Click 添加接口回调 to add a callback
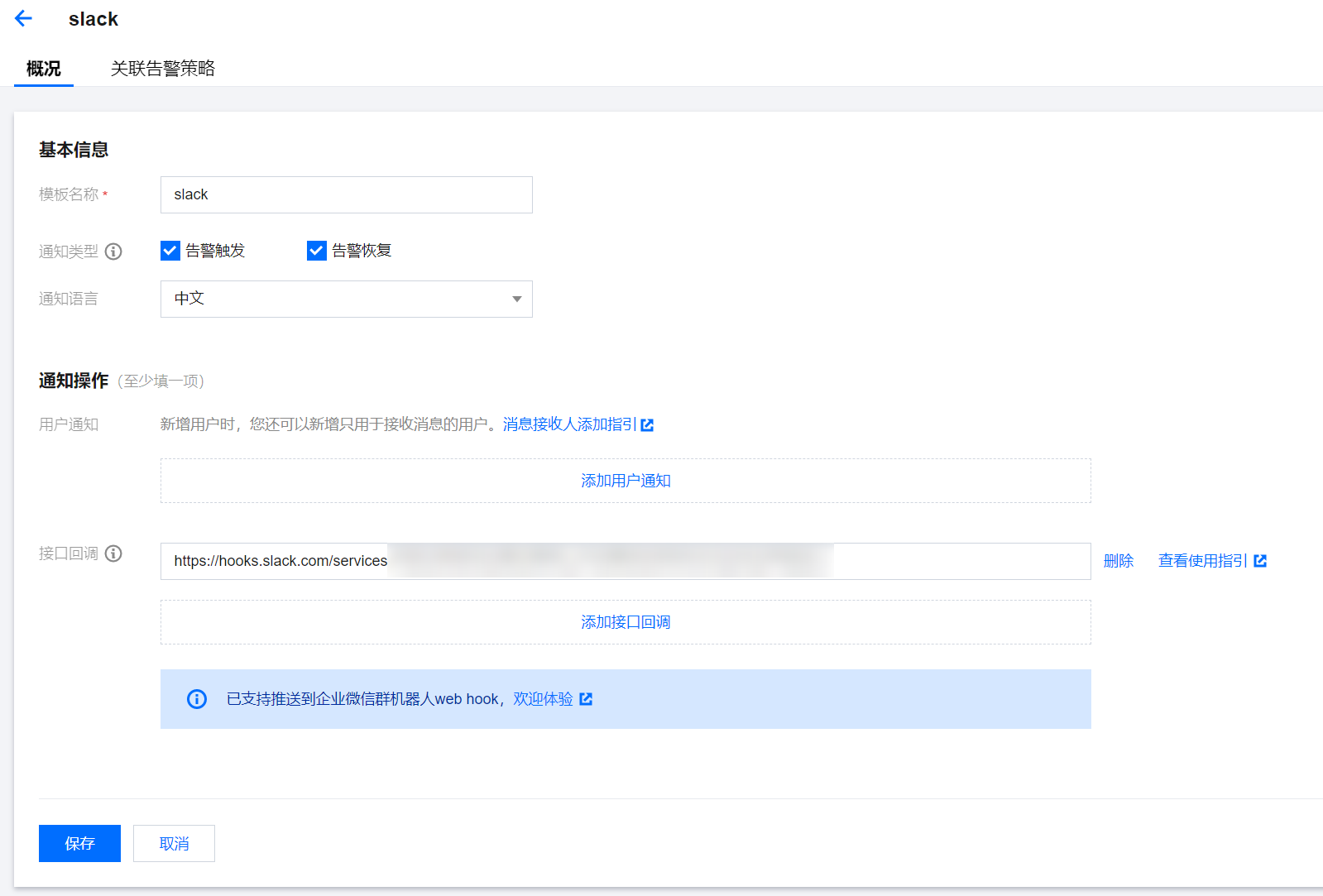Image resolution: width=1323 pixels, height=896 pixels. (x=626, y=622)
